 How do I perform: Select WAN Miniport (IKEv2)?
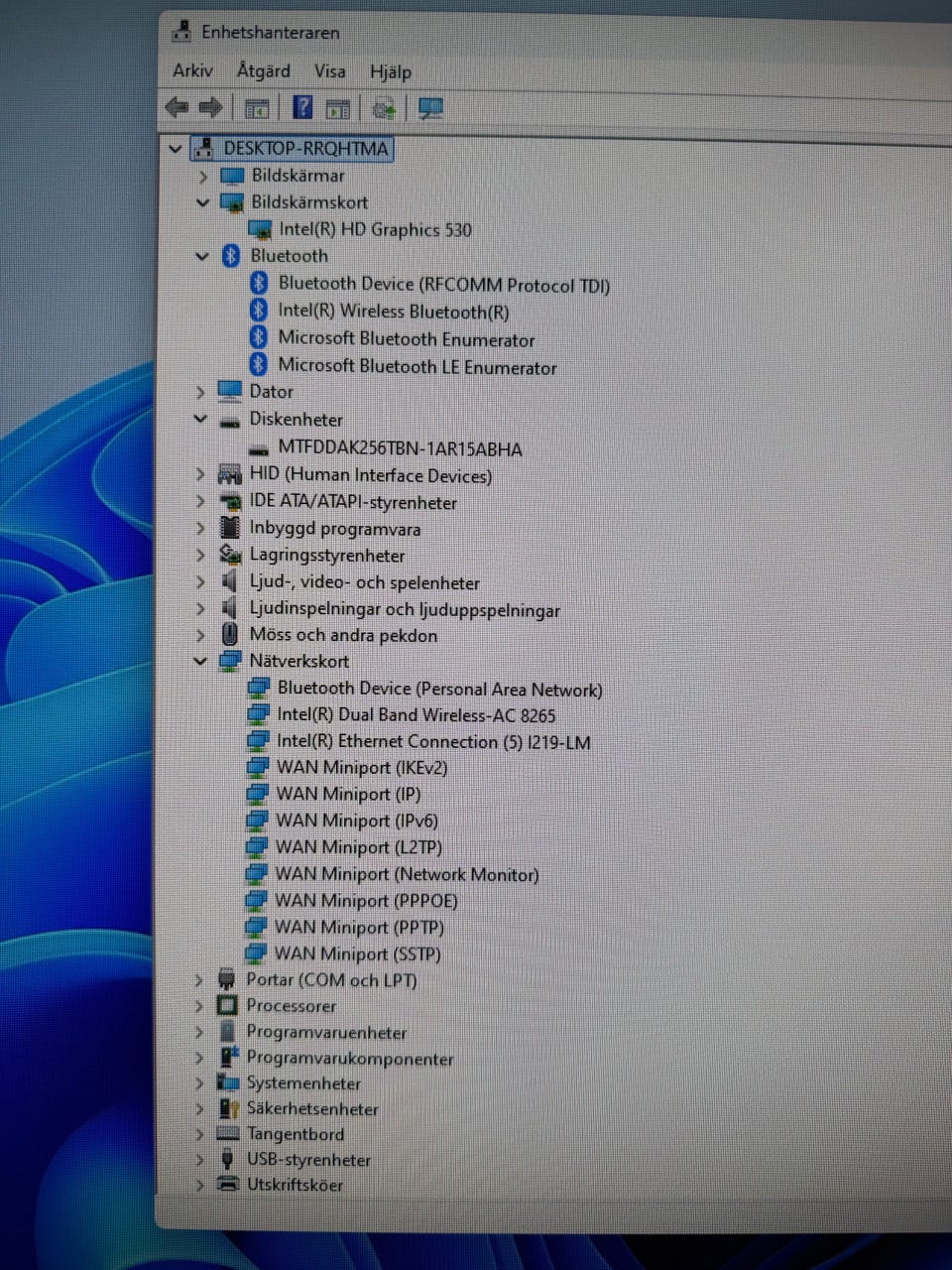click(362, 767)
